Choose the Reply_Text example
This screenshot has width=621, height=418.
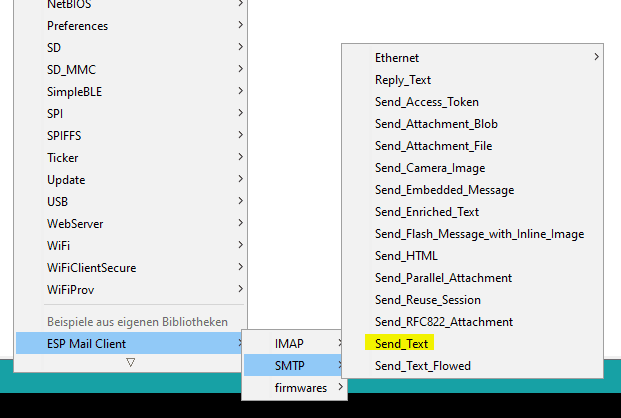pos(403,80)
